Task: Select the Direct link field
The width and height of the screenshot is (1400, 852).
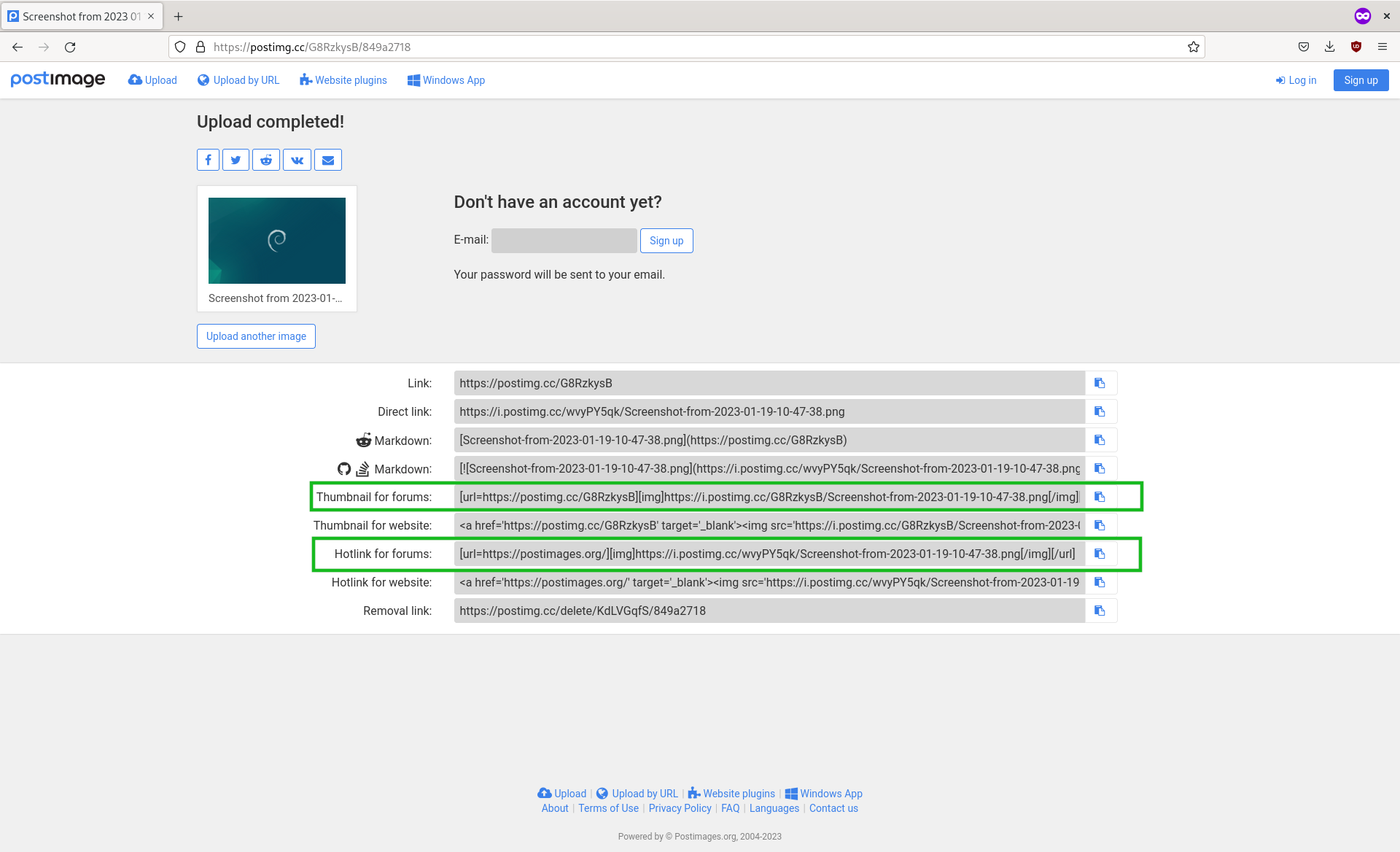Action: tap(769, 411)
